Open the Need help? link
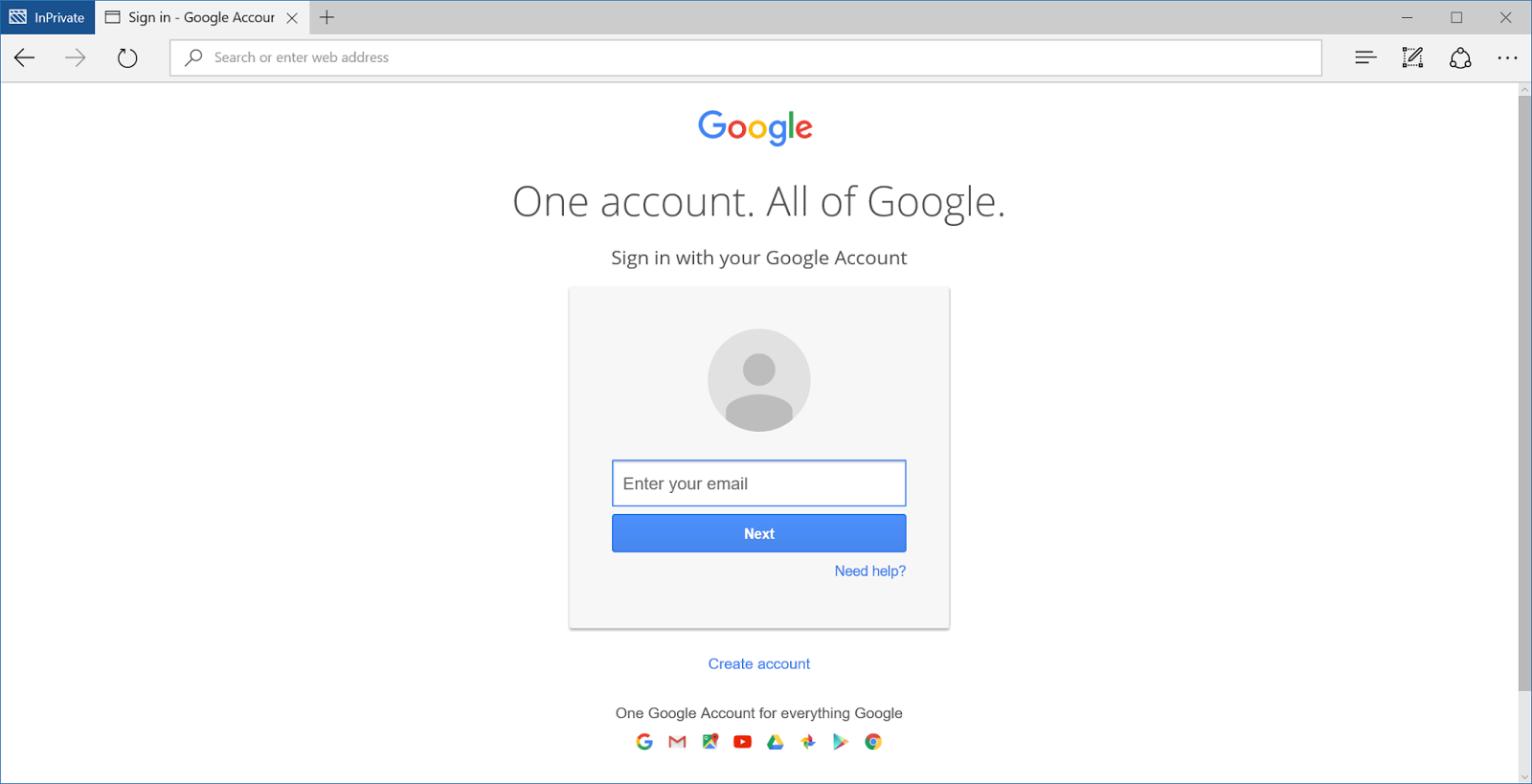Image resolution: width=1532 pixels, height=784 pixels. (x=869, y=571)
